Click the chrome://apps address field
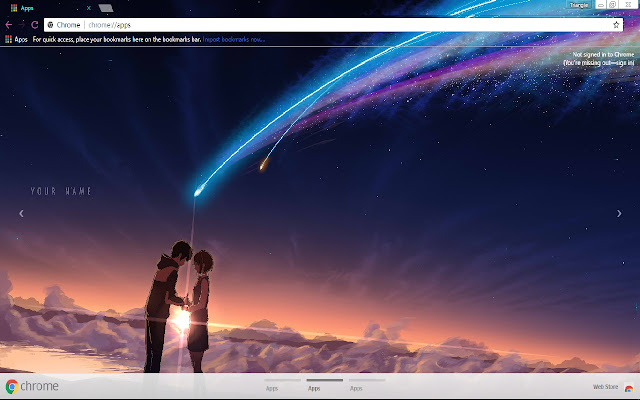 point(333,25)
